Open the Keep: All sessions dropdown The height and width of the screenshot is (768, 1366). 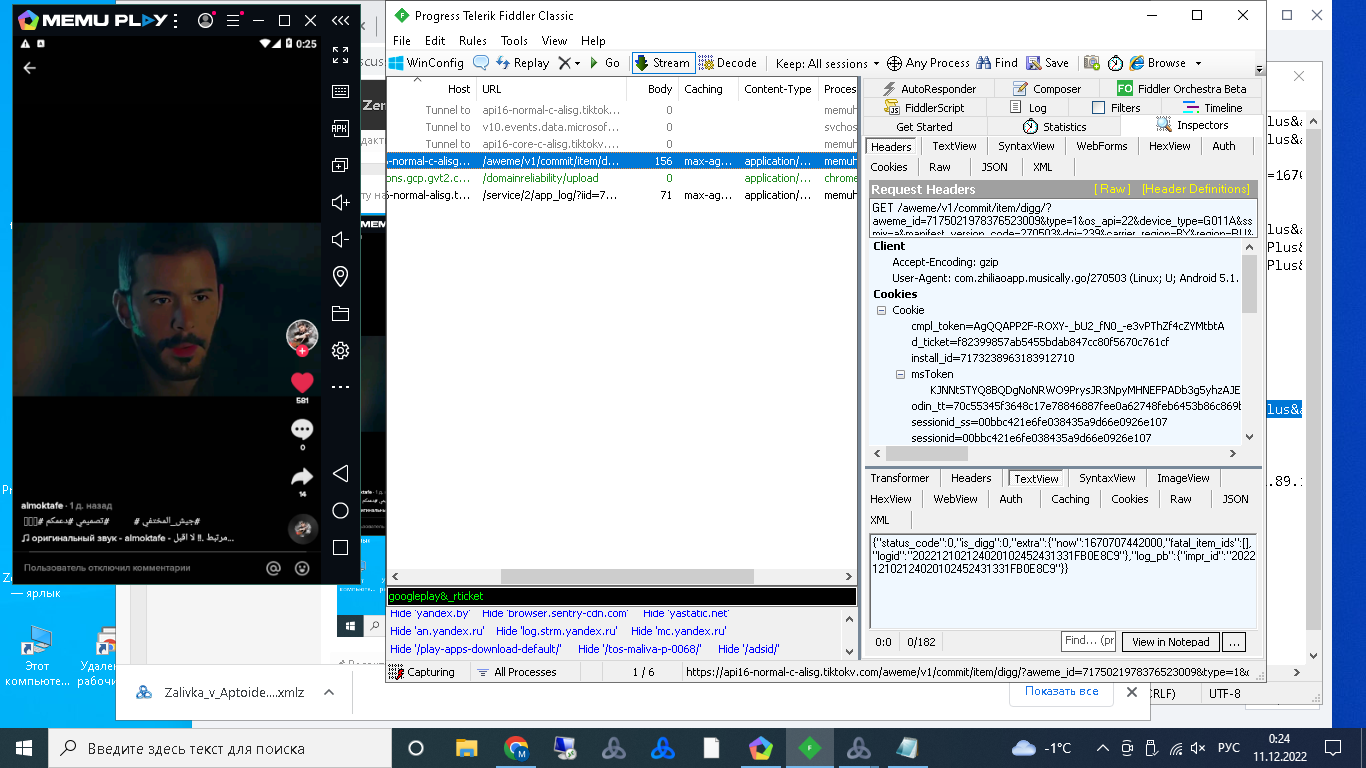pos(827,63)
